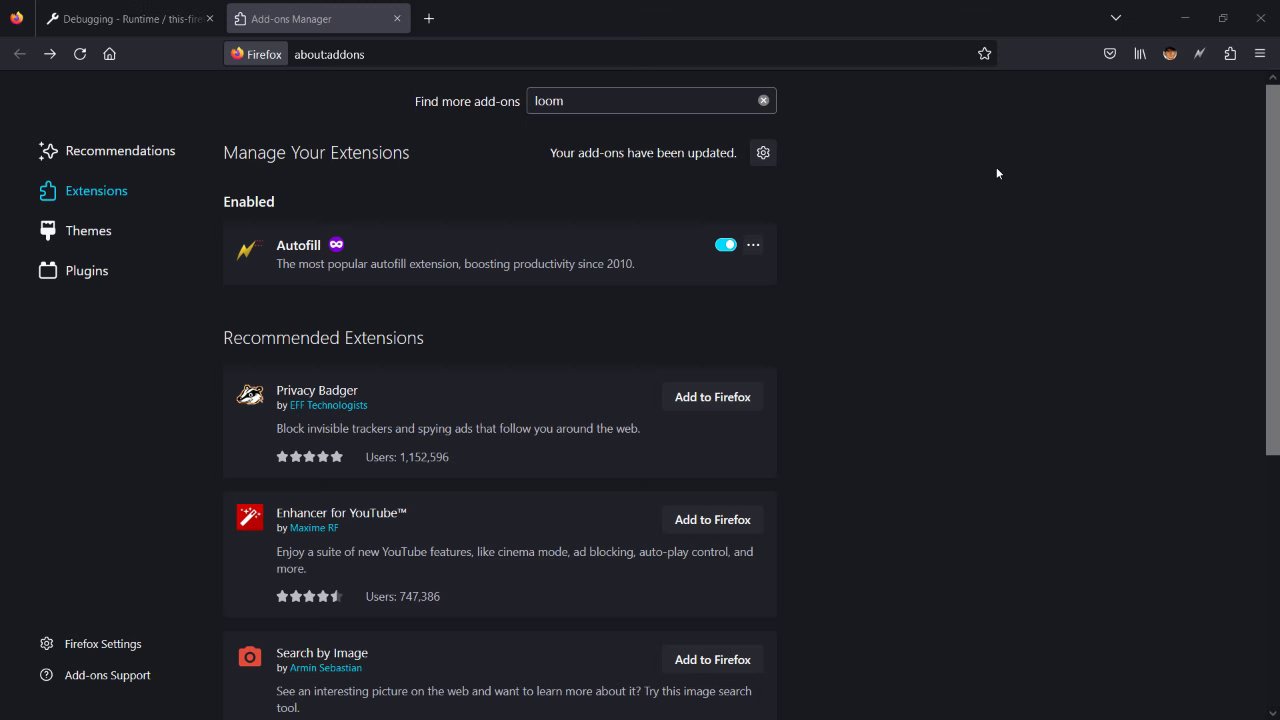The height and width of the screenshot is (720, 1280).
Task: Open the hamburger application menu
Action: tap(1260, 54)
